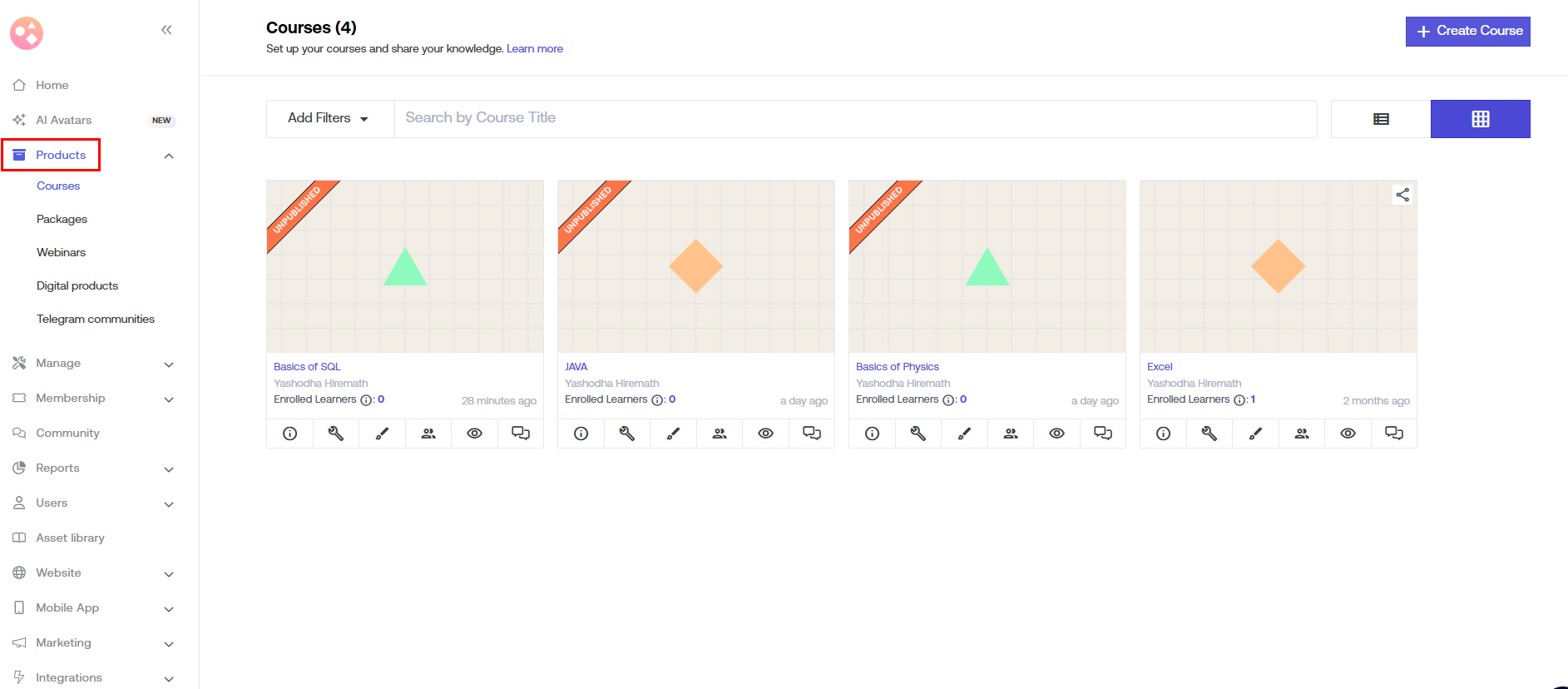Collapse the sidebar with double-chevron icon

point(166,30)
